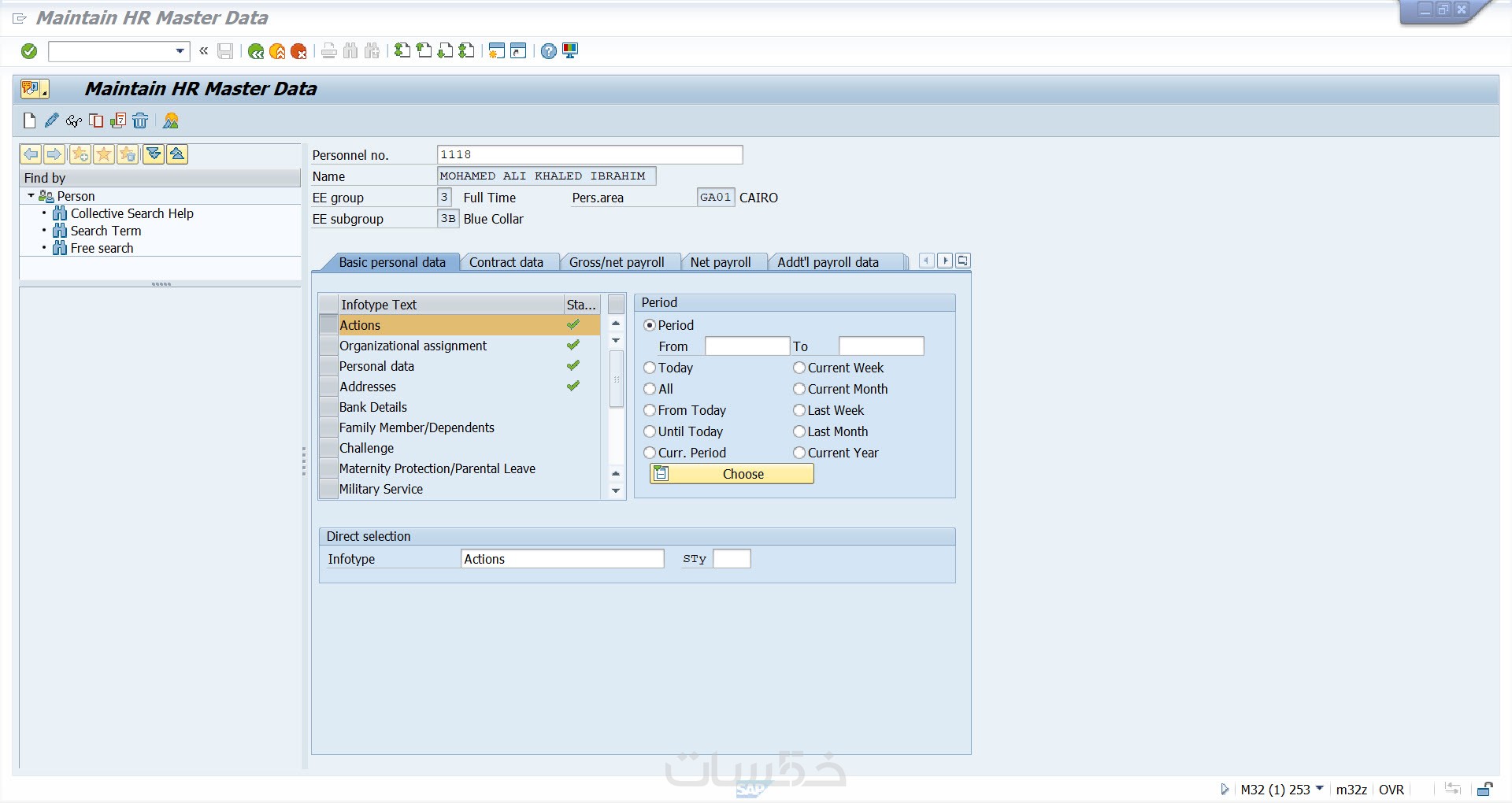Open the M32 system info dropdown arrow
The width and height of the screenshot is (1512, 803).
point(1320,788)
